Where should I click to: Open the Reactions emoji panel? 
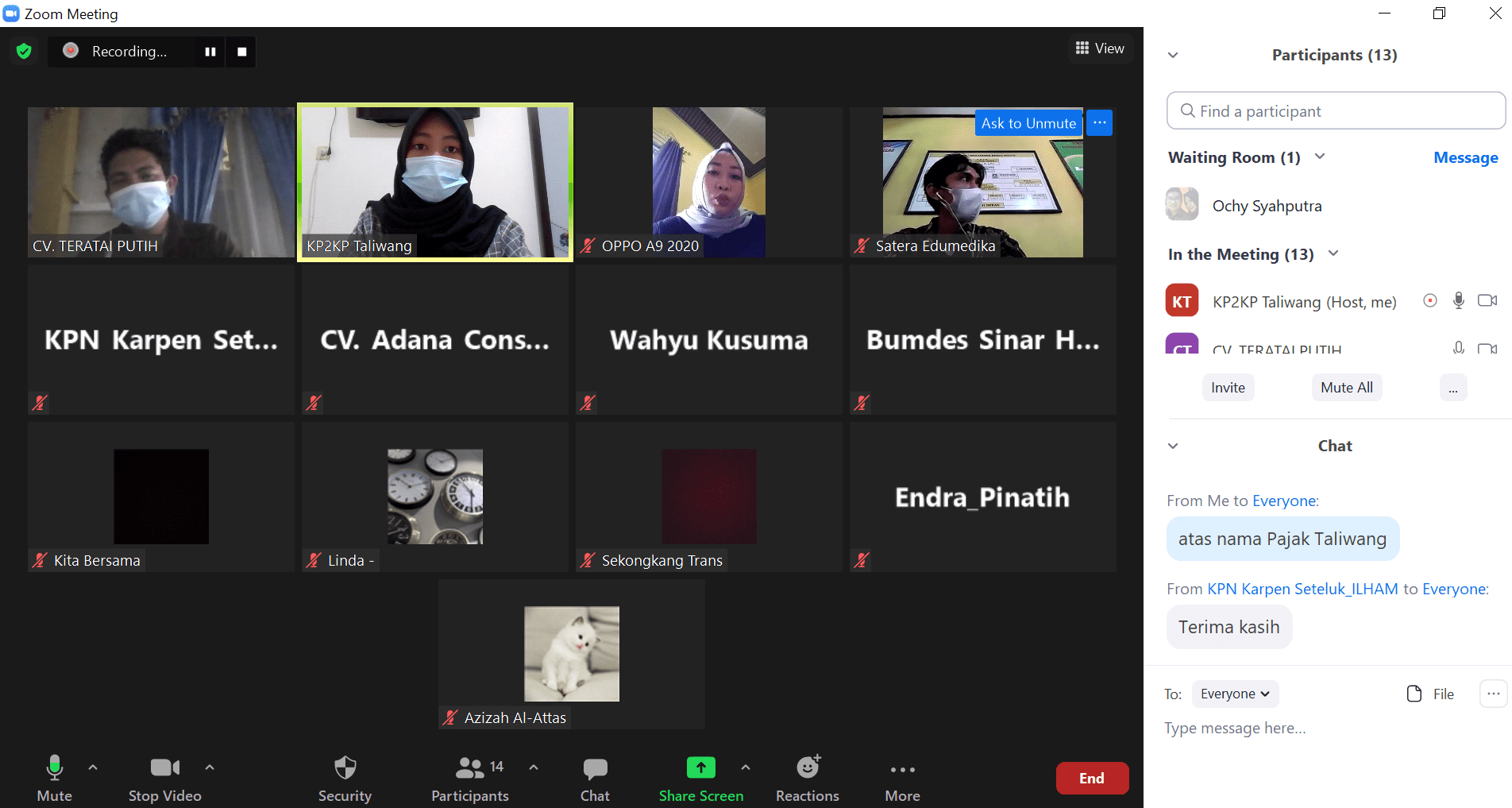807,768
